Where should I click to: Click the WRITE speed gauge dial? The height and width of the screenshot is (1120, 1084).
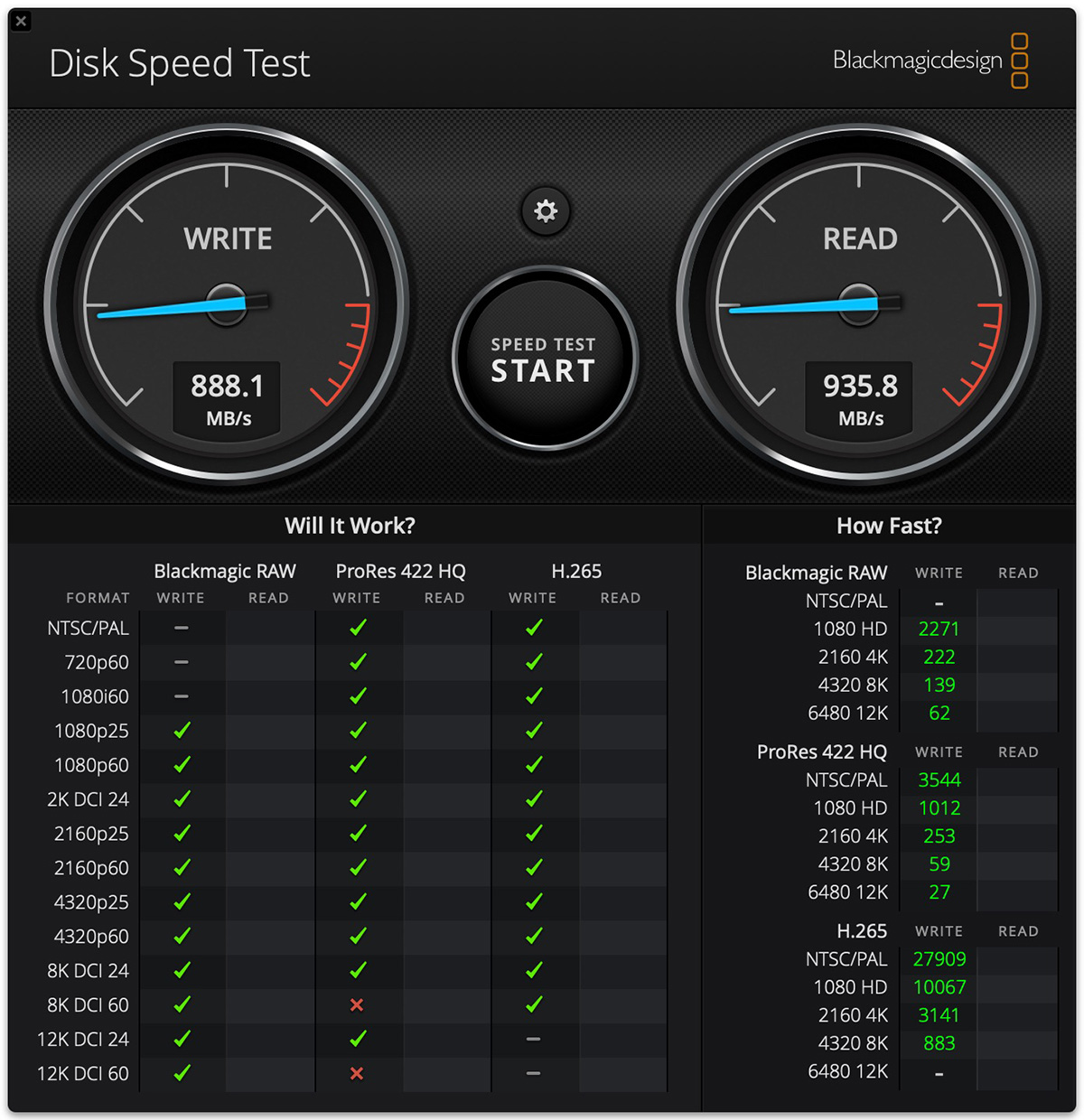[226, 303]
